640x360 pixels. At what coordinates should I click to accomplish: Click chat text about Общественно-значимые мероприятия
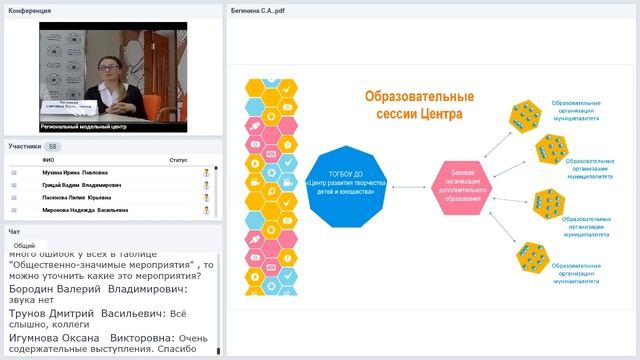[111, 265]
